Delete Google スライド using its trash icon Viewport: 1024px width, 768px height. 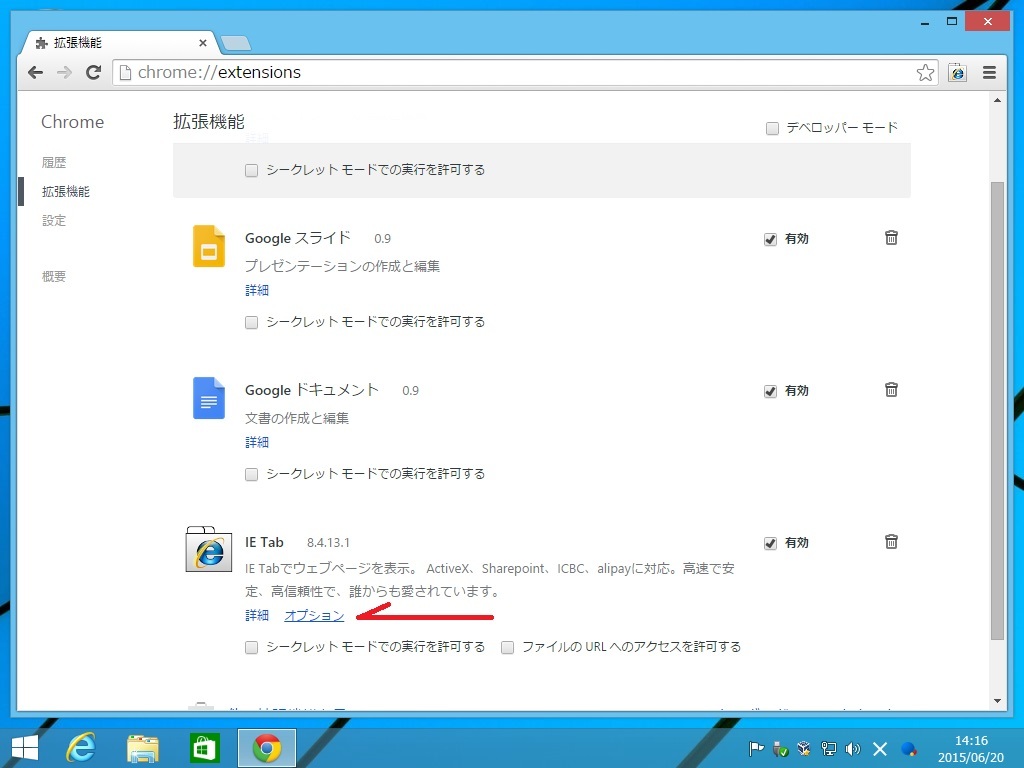pyautogui.click(x=891, y=238)
